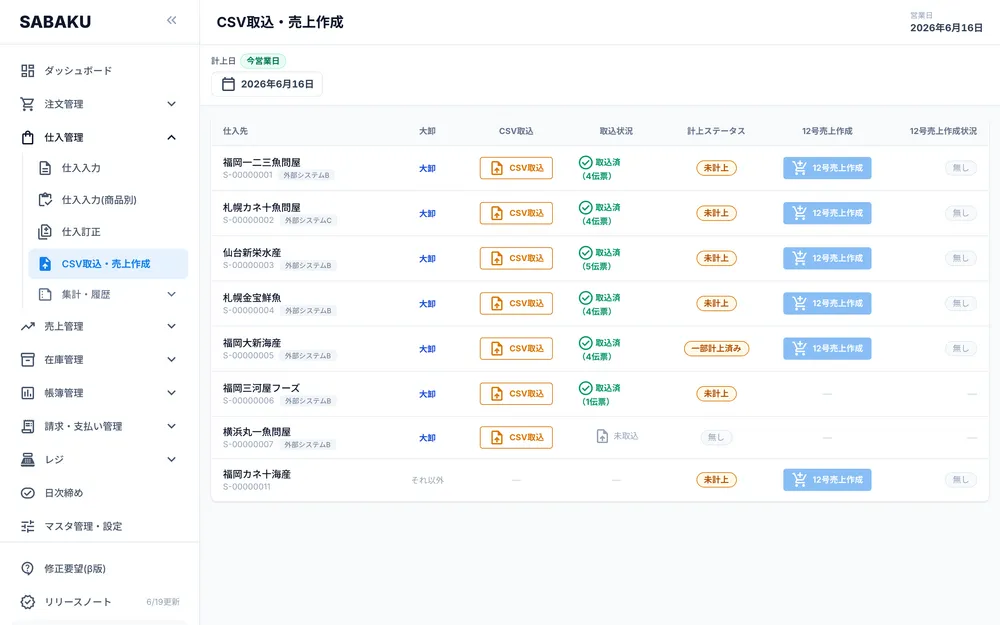Import CSV for 横浜丸一魚問屋
1000x625 pixels.
coord(516,438)
